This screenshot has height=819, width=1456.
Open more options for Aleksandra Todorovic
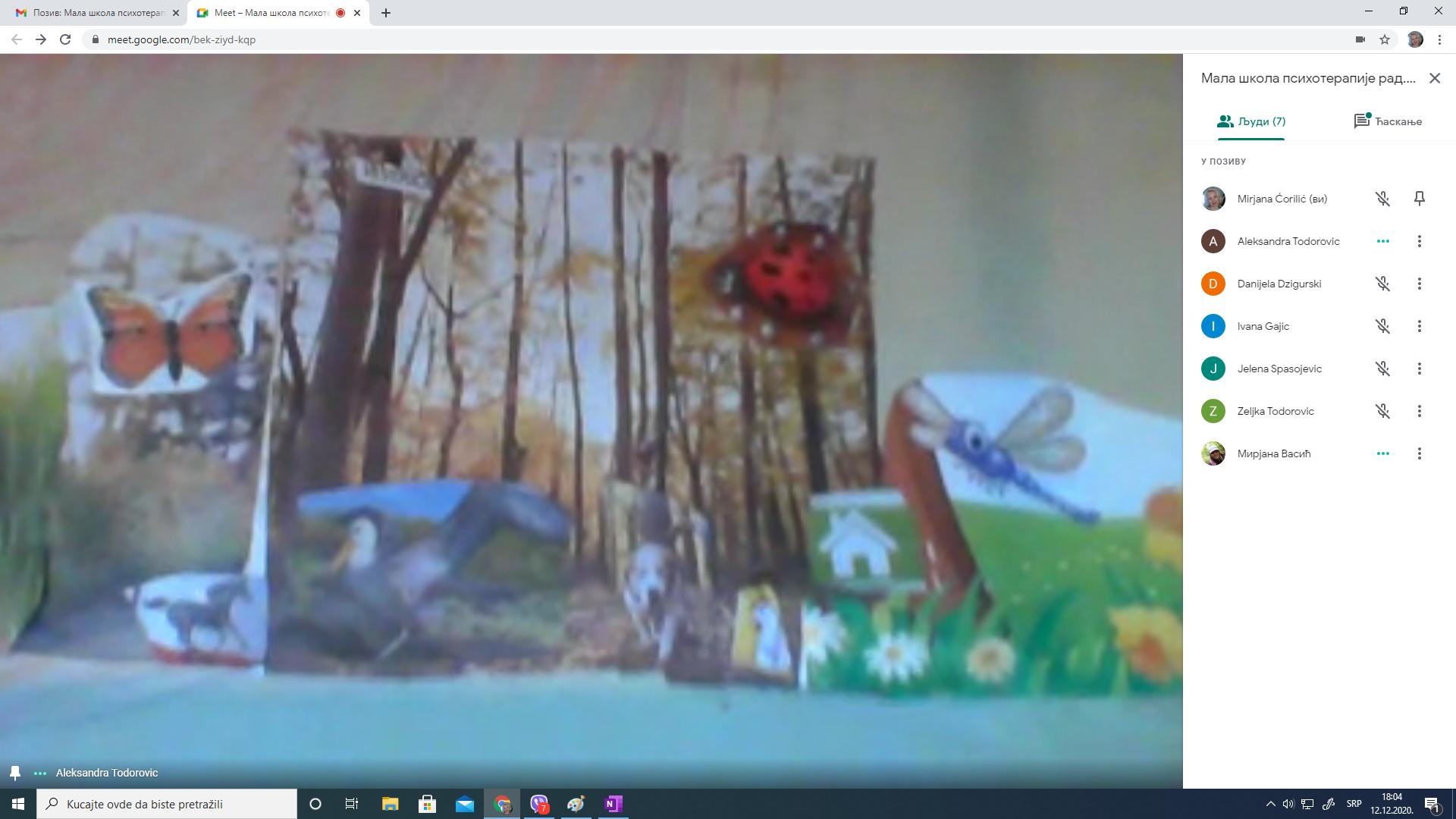(x=1419, y=241)
